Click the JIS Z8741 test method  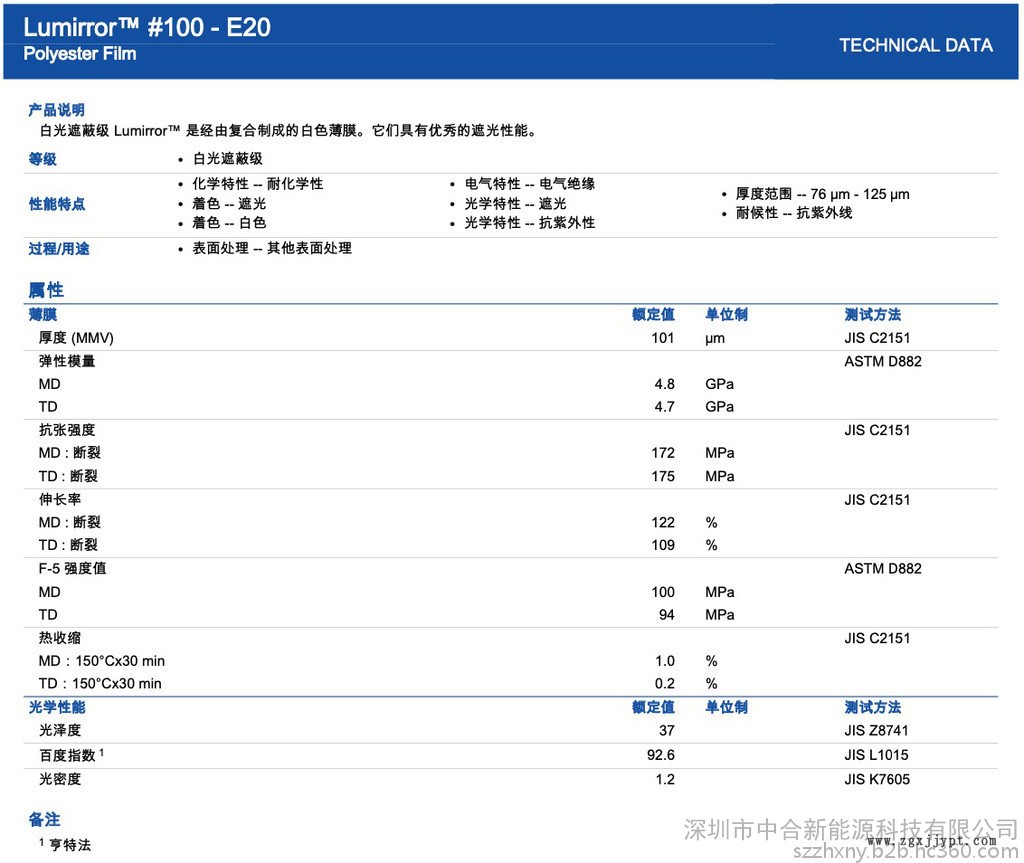877,731
